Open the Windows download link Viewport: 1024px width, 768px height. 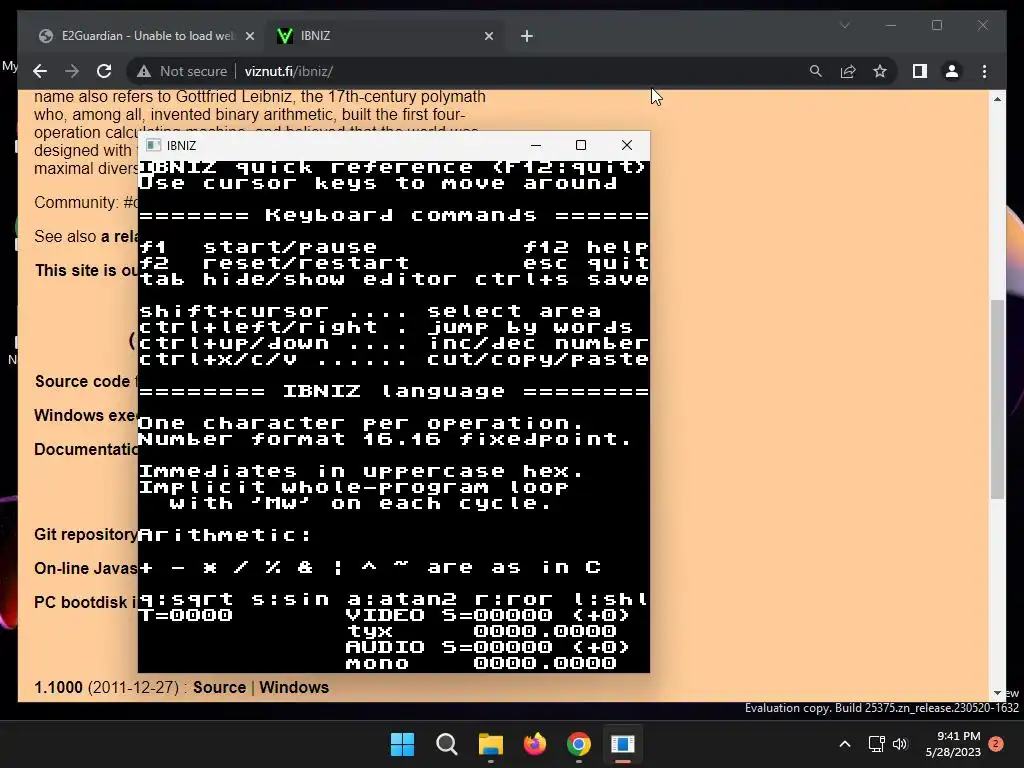pos(294,687)
